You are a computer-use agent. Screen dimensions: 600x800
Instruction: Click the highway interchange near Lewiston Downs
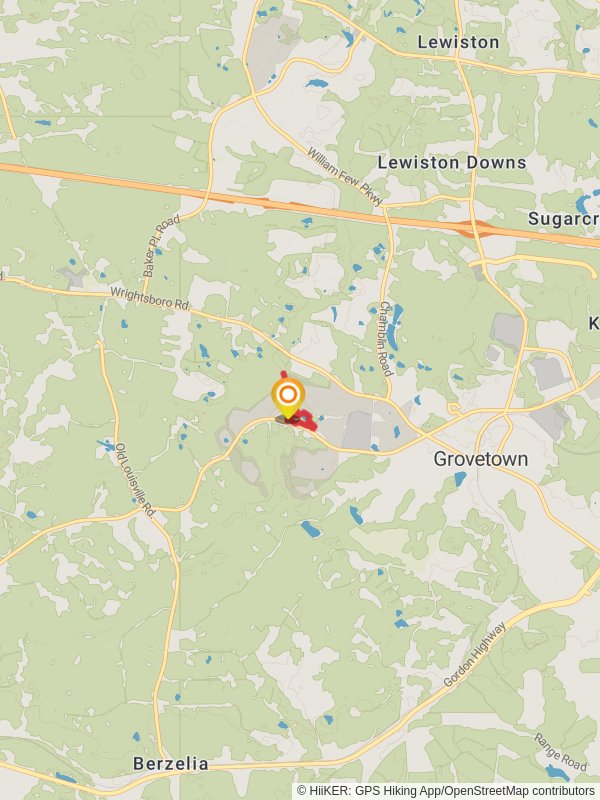tap(476, 229)
